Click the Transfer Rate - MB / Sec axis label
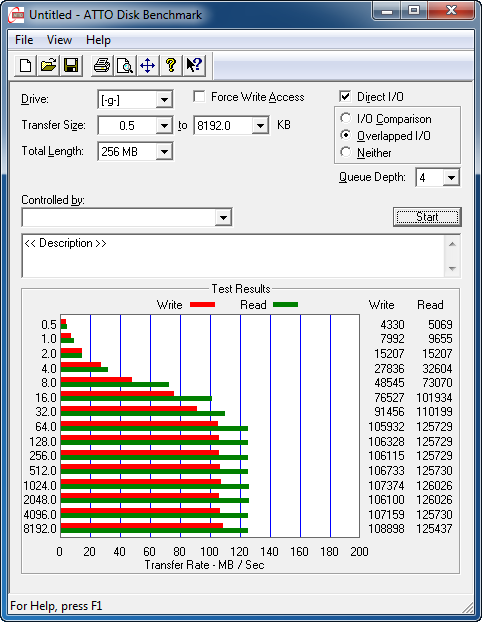This screenshot has height=622, width=482. 204,565
